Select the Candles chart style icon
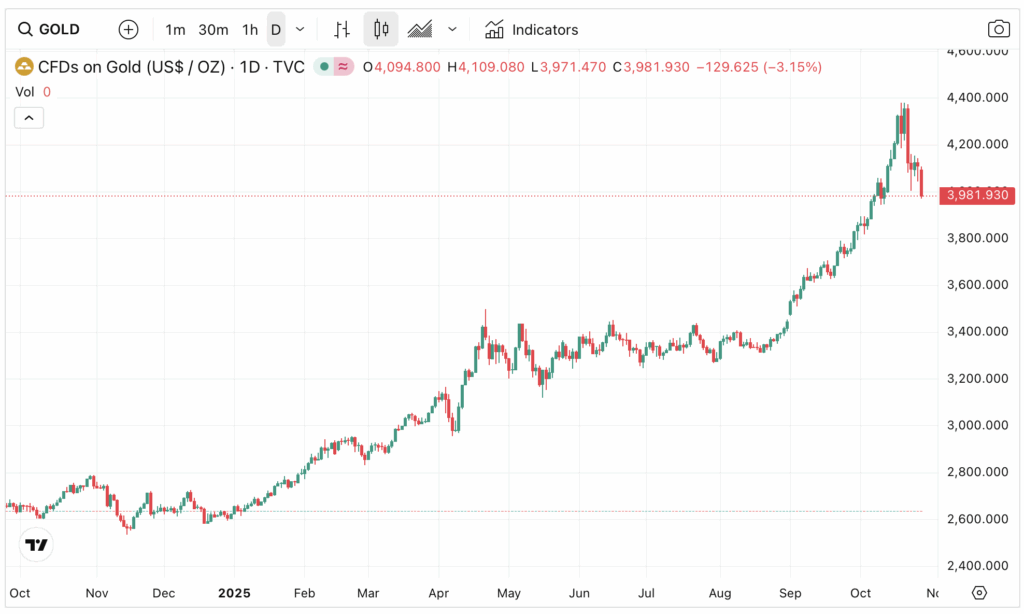Screen dimensions: 1024x614 pyautogui.click(x=380, y=29)
